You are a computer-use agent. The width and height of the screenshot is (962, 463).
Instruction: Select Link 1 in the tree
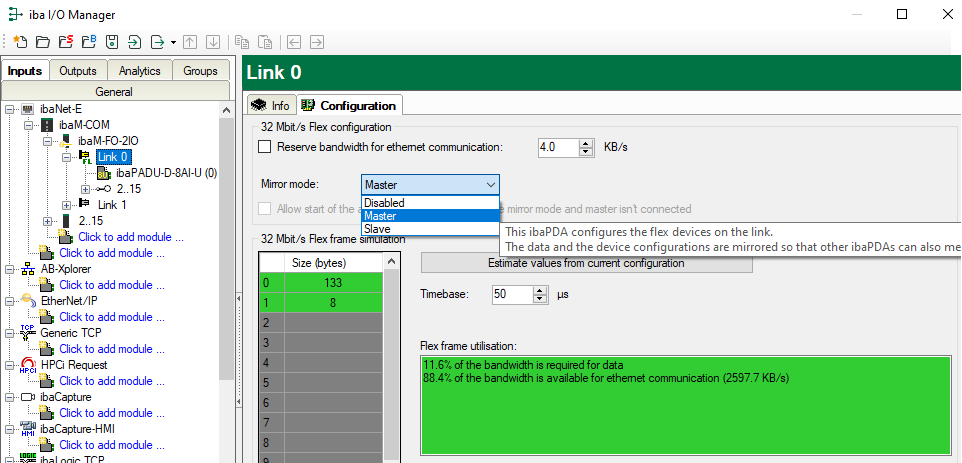(112, 205)
